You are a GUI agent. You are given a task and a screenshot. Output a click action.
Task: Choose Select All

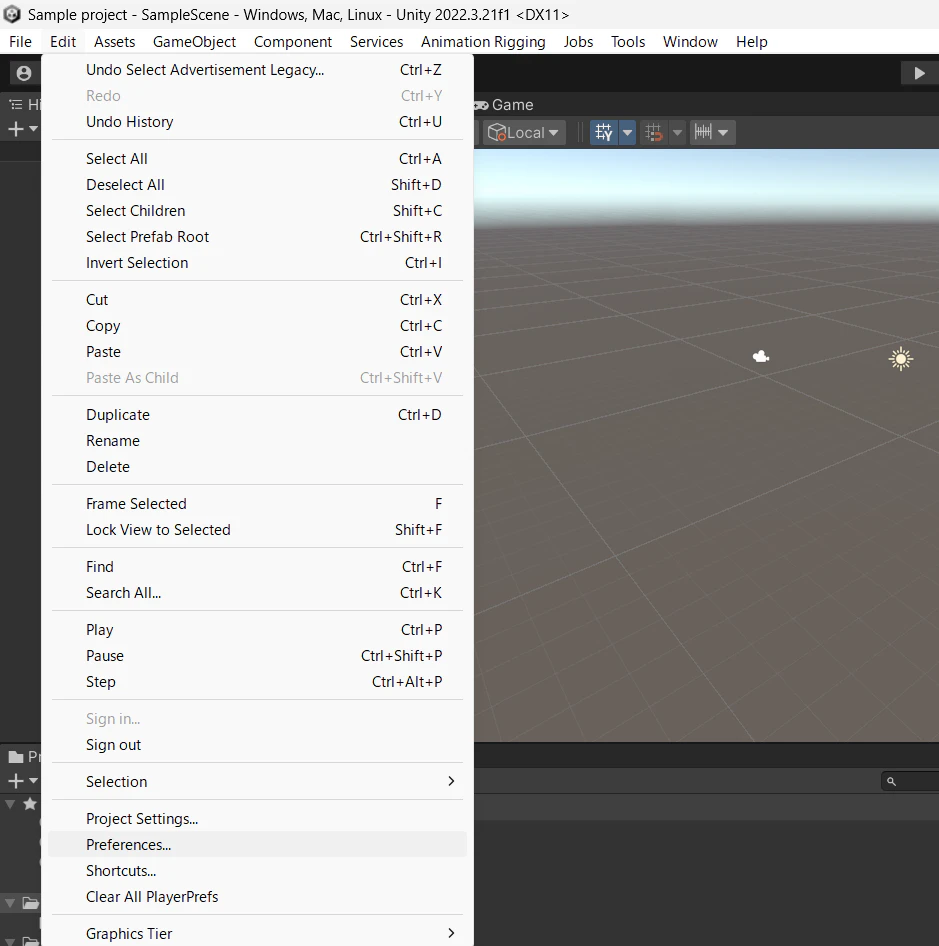[x=257, y=159]
